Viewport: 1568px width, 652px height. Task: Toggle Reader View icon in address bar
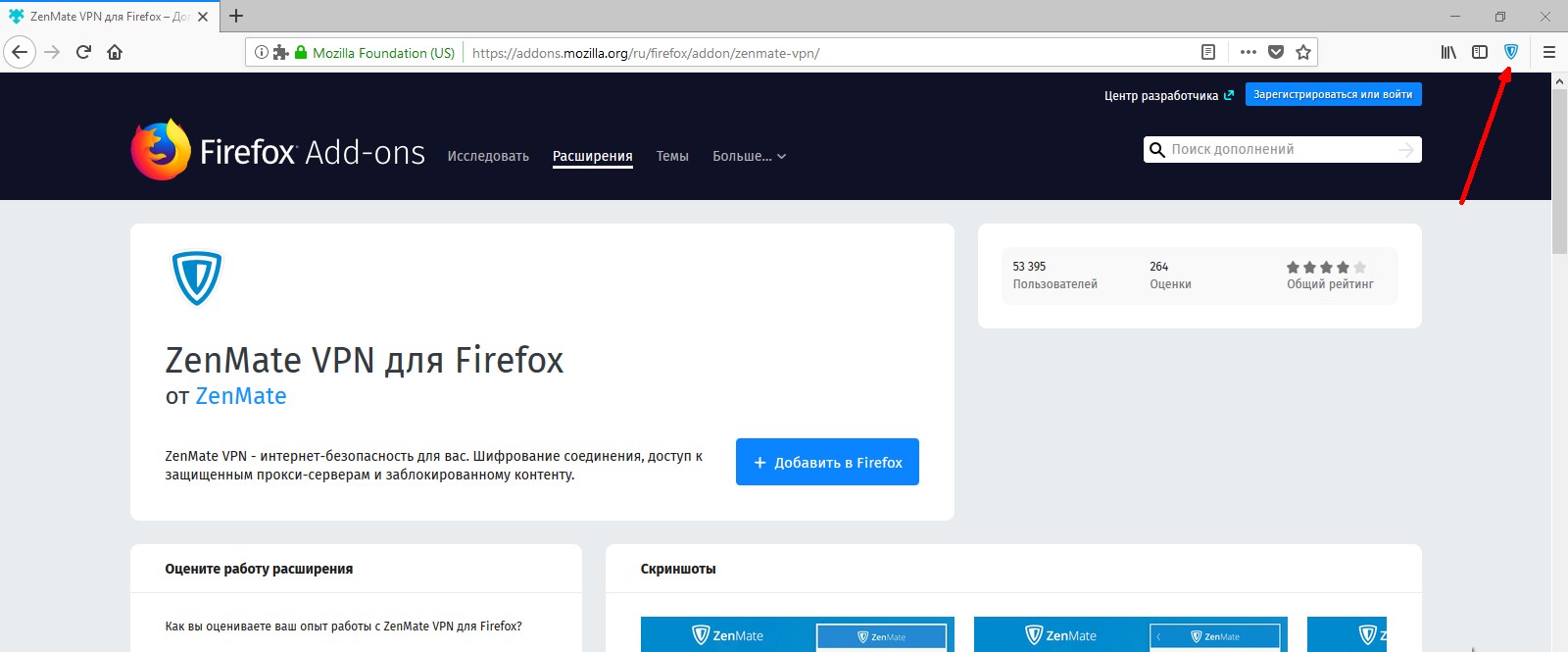click(1208, 52)
